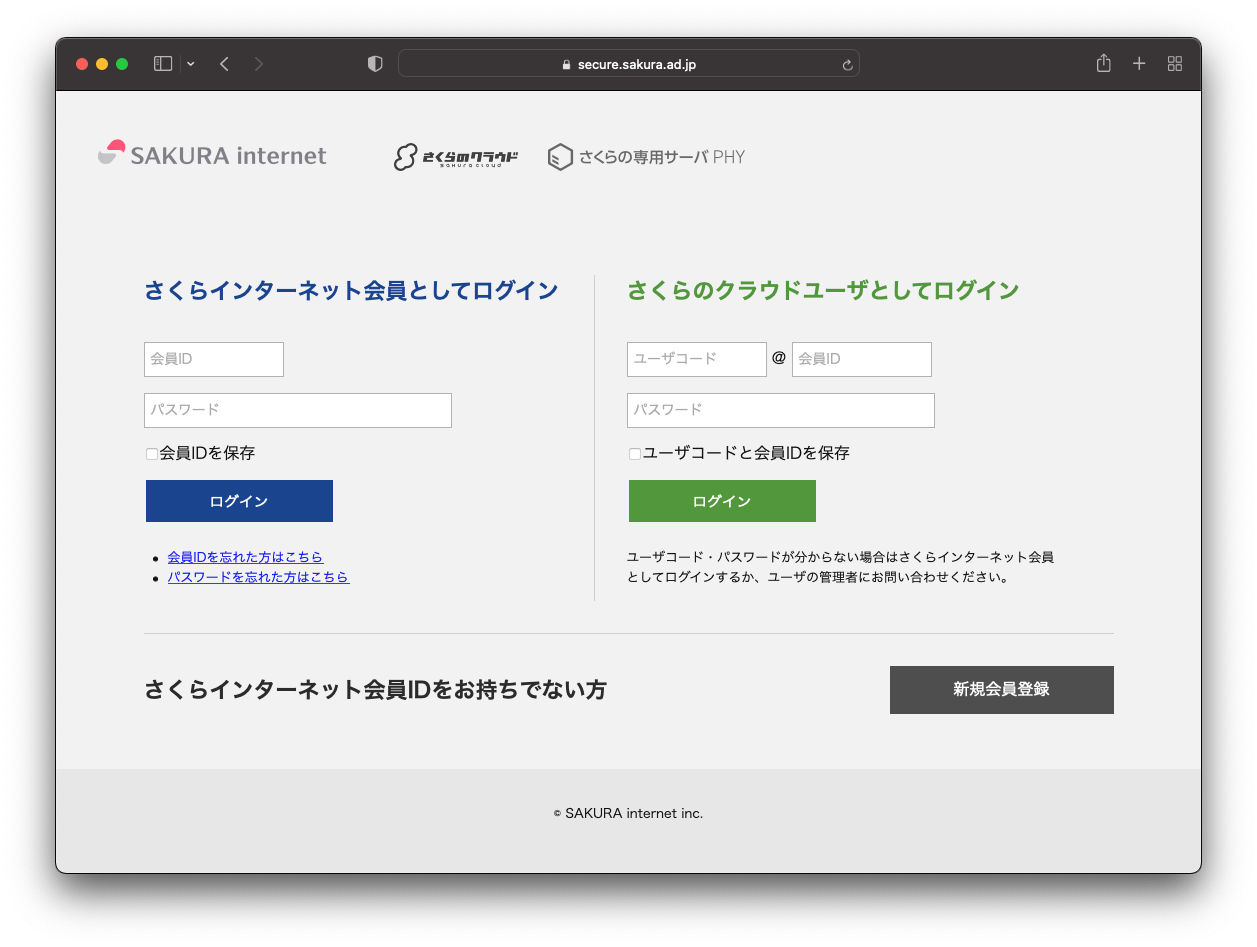Image resolution: width=1257 pixels, height=947 pixels.
Task: Open the さくらのクラウド logo link
Action: click(x=456, y=157)
